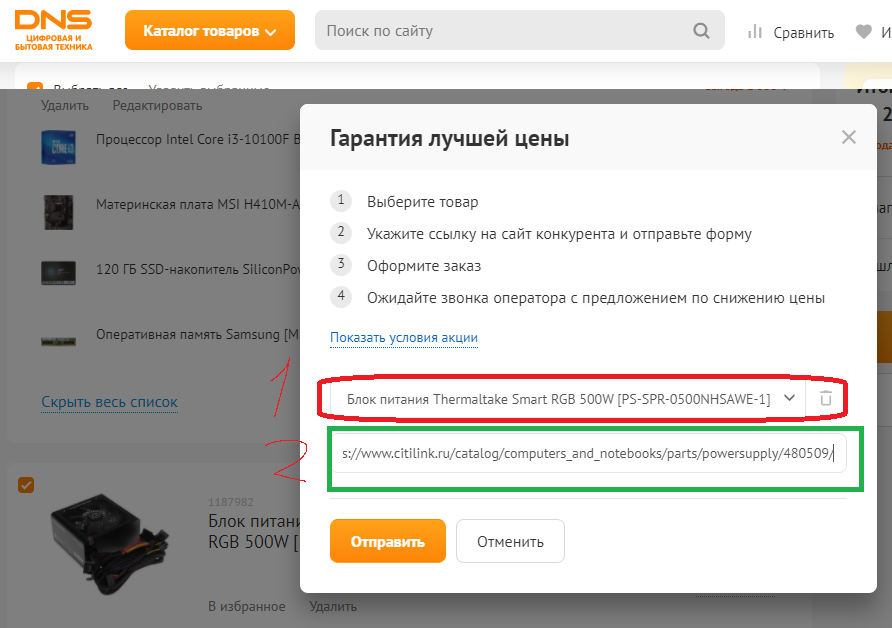Click the citilink competitor URL input field
Viewport: 892px width, 628px height.
tap(588, 453)
